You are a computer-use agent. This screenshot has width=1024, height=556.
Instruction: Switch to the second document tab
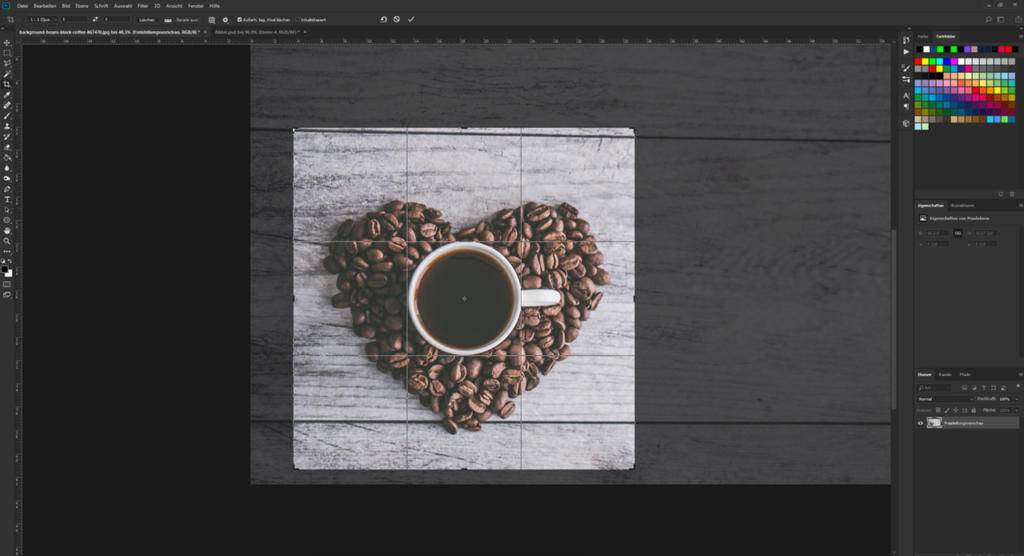click(256, 32)
